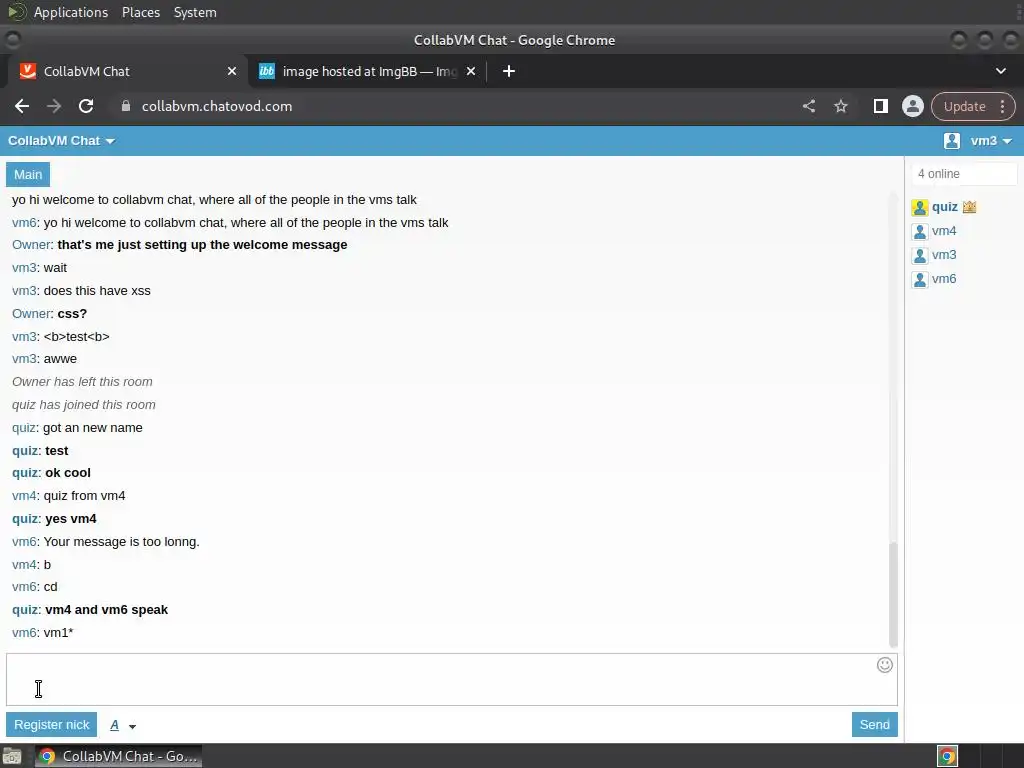1024x768 pixels.
Task: Close the CollabVM Chat tab
Action: 232,71
